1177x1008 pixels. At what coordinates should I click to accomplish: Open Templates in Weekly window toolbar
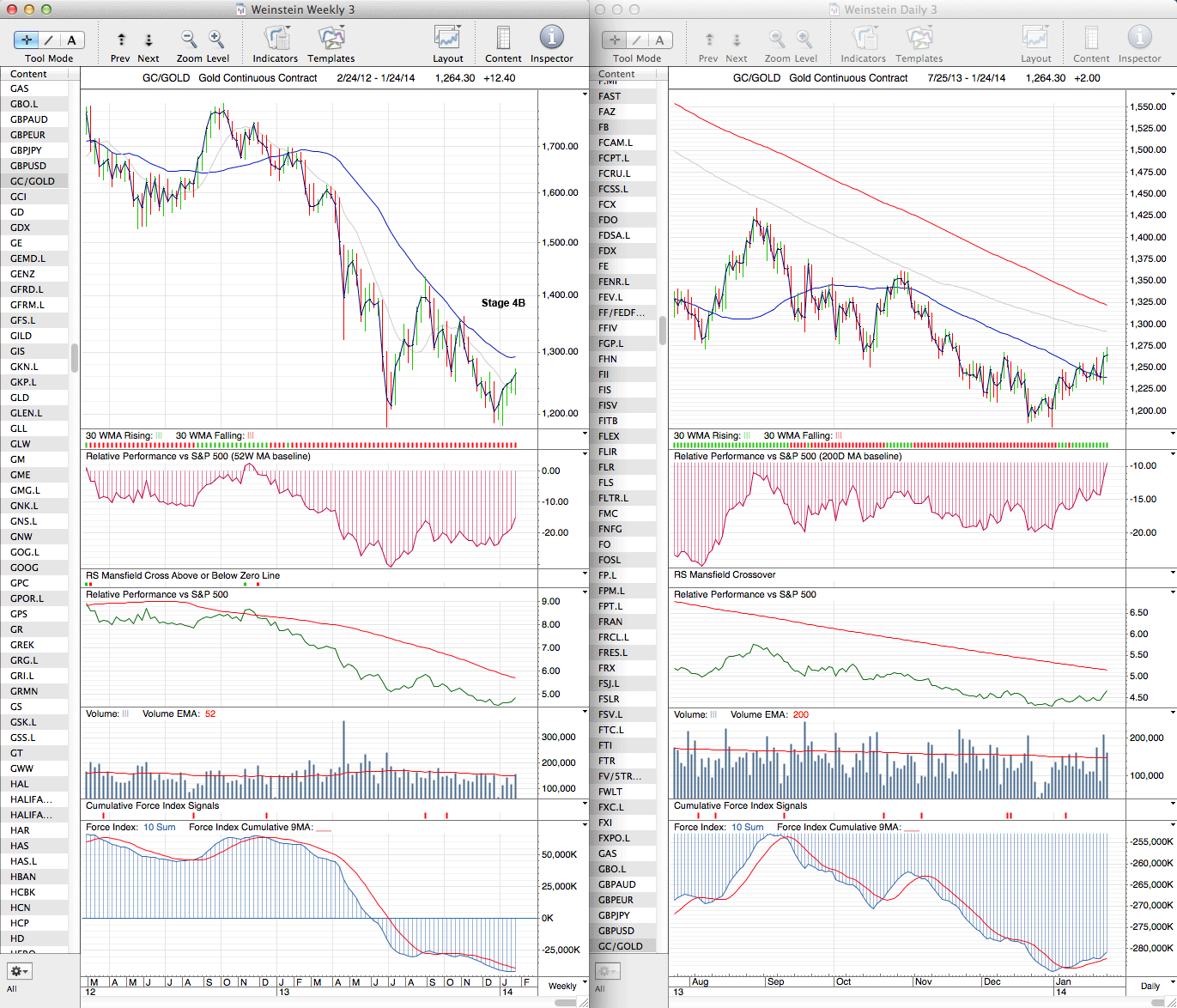pos(331,39)
